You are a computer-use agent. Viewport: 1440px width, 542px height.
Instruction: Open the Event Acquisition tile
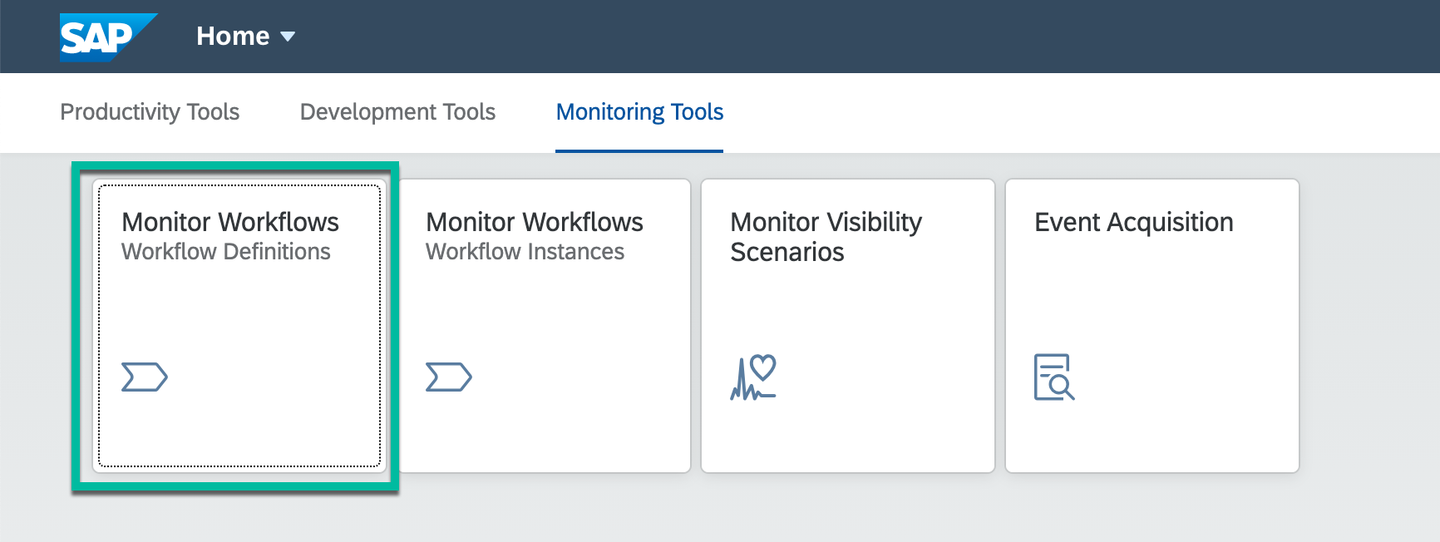[1152, 326]
